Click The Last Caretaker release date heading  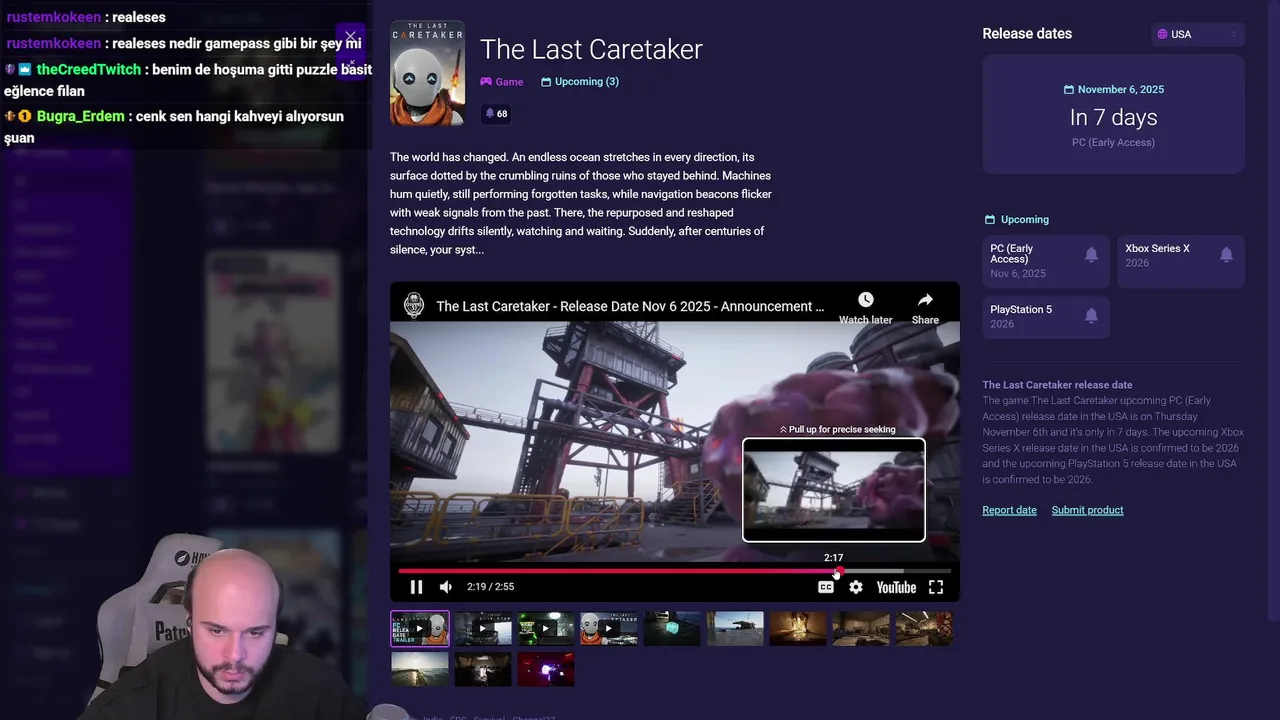pos(1057,385)
